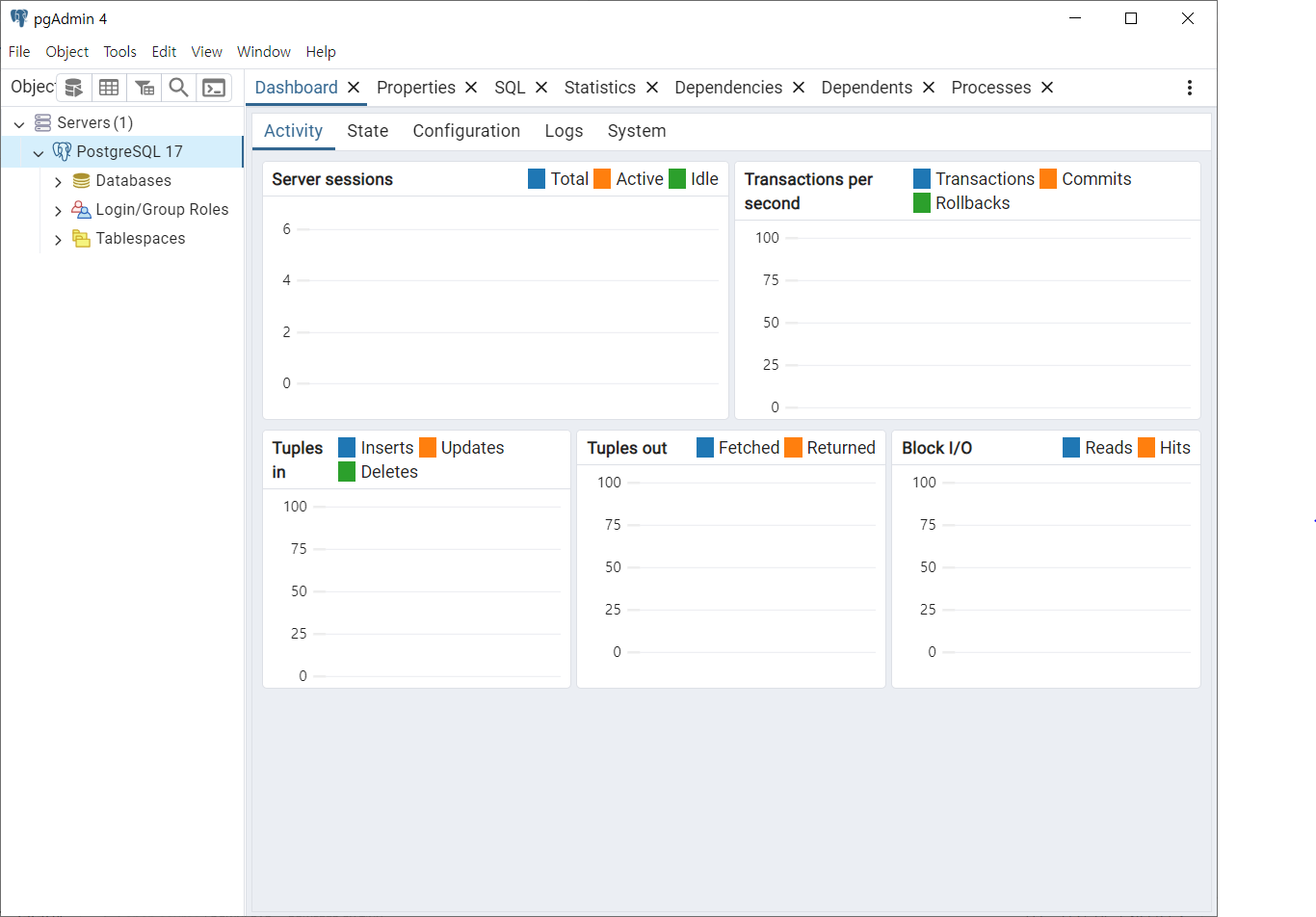Click the Fetched legend swatch

(705, 448)
